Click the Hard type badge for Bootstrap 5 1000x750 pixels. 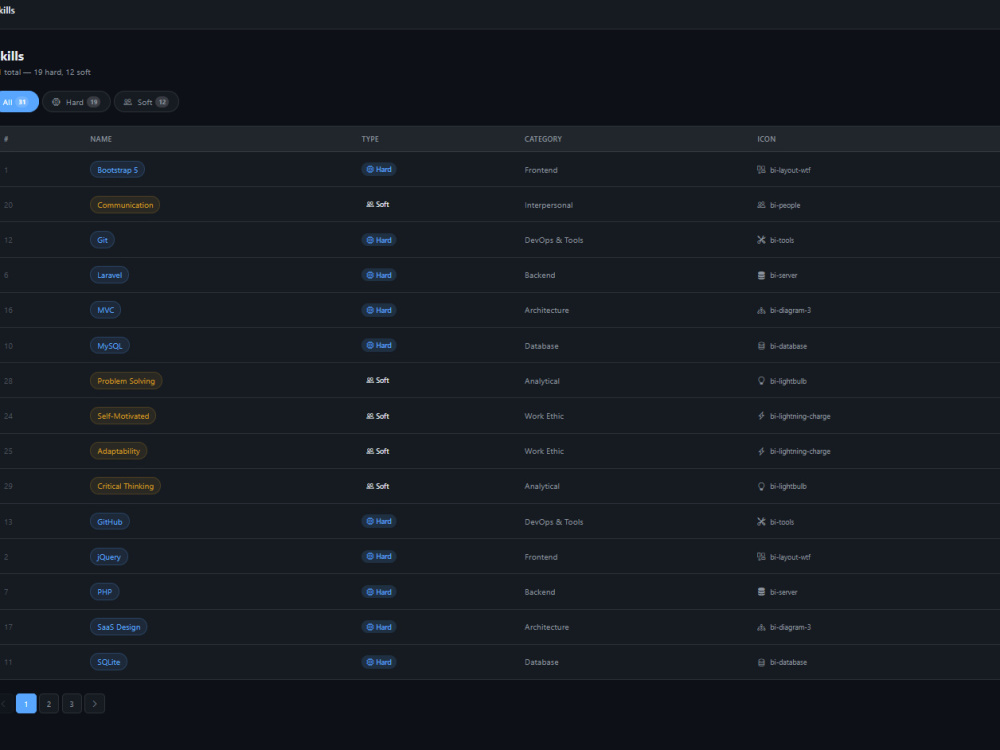(x=379, y=169)
